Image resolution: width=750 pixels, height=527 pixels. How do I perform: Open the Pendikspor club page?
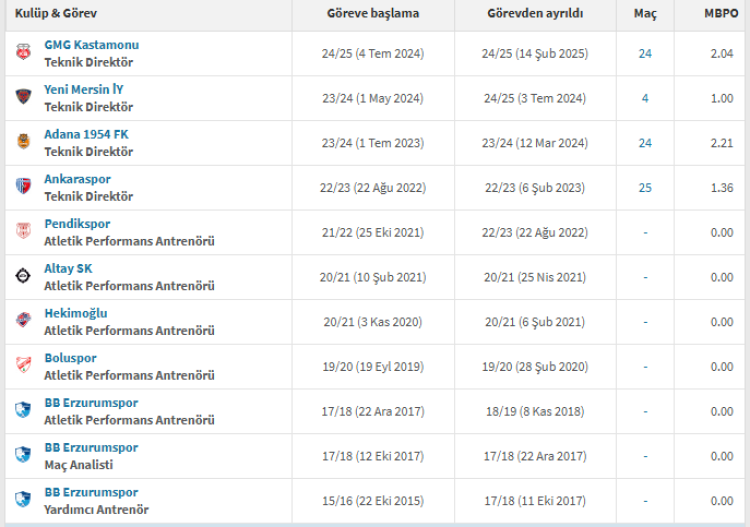click(x=77, y=224)
